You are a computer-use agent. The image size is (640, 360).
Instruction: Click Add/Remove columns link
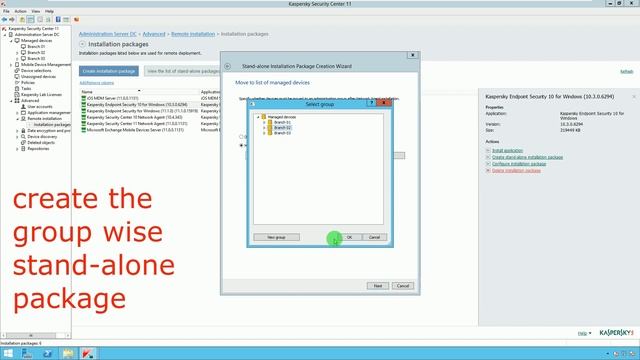(x=96, y=83)
